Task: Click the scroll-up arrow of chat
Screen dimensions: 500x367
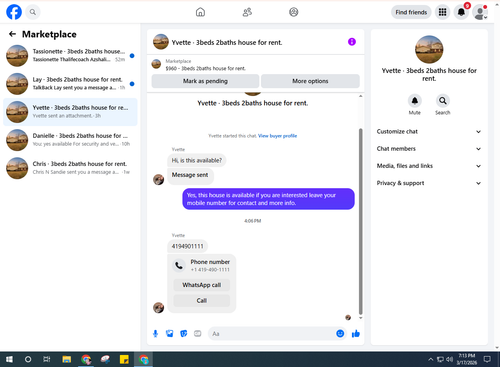Action: [360, 96]
